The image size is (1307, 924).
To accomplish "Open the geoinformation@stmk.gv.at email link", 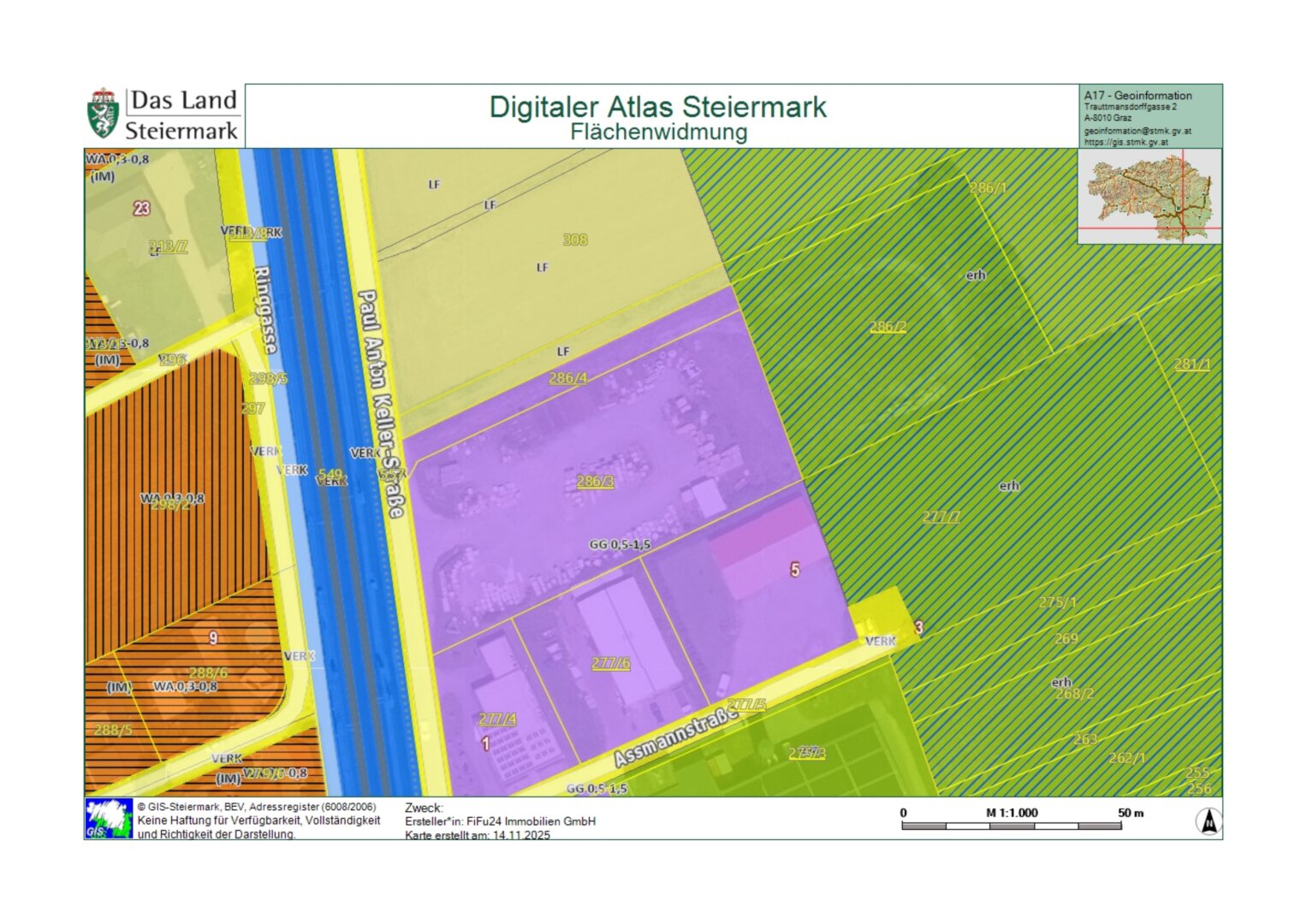I will coord(1137,131).
